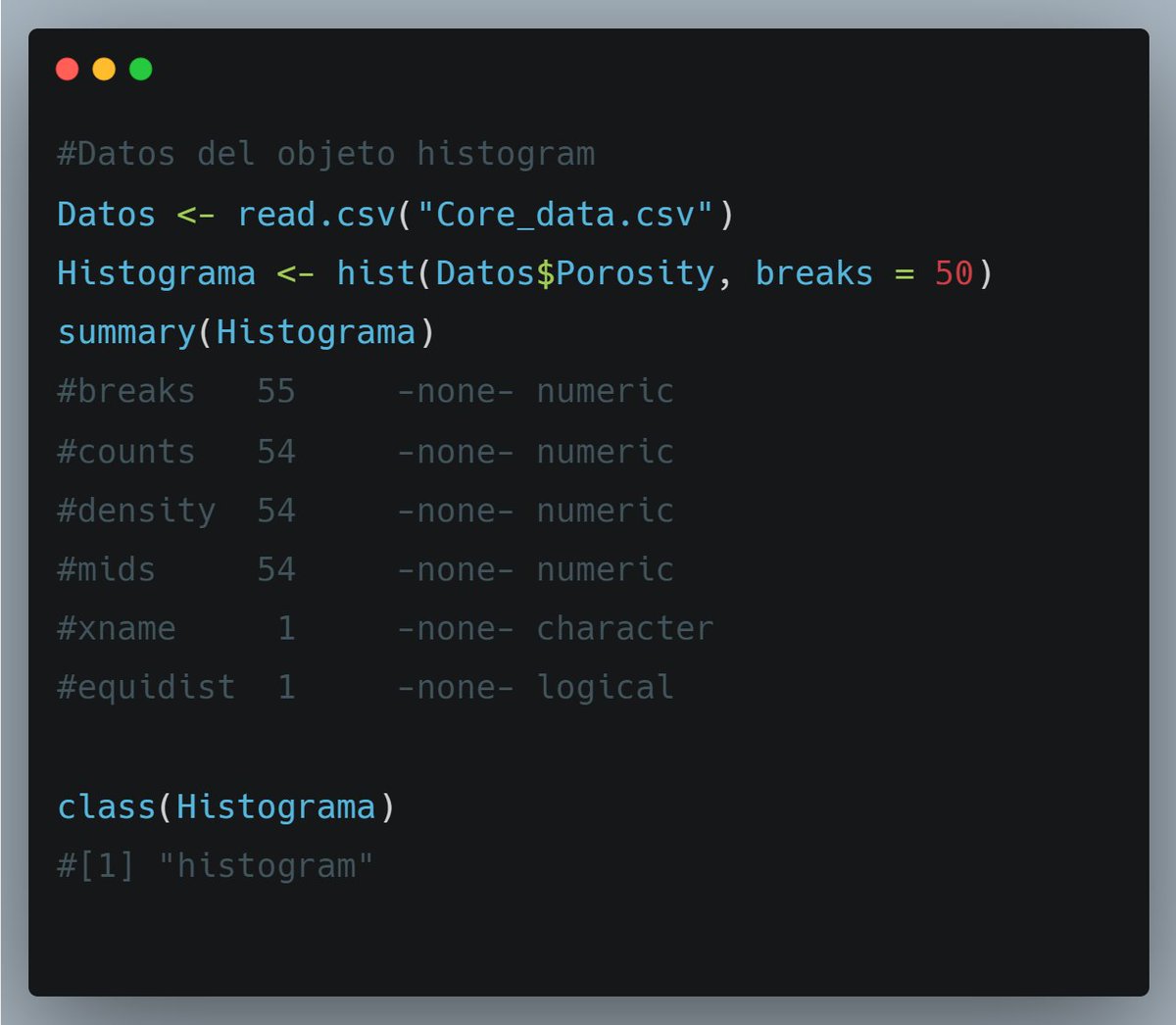
Task: Click the 'hist' function call
Action: (x=376, y=273)
